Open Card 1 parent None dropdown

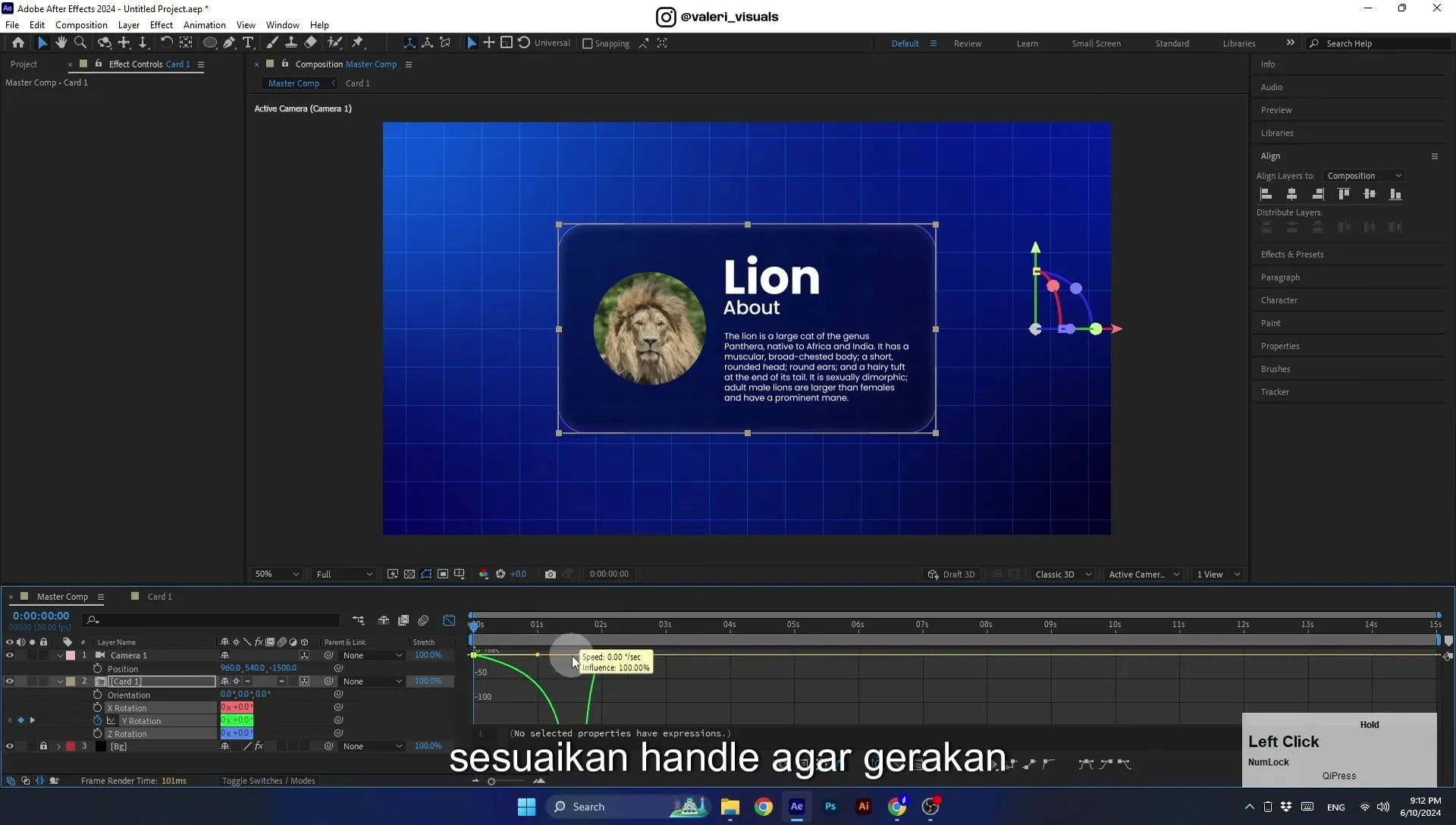(x=372, y=682)
